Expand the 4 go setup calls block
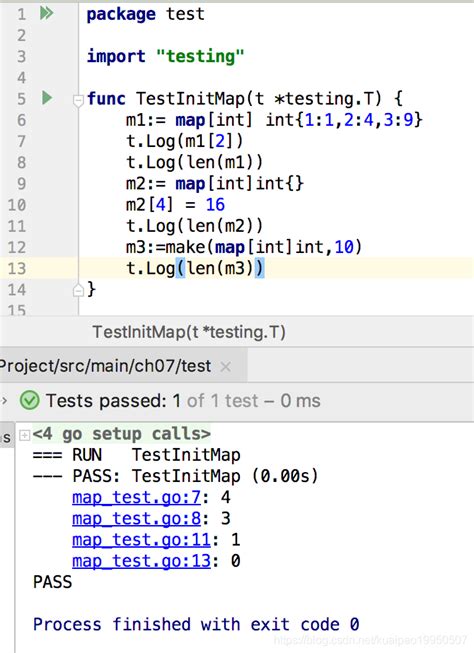 coord(25,435)
